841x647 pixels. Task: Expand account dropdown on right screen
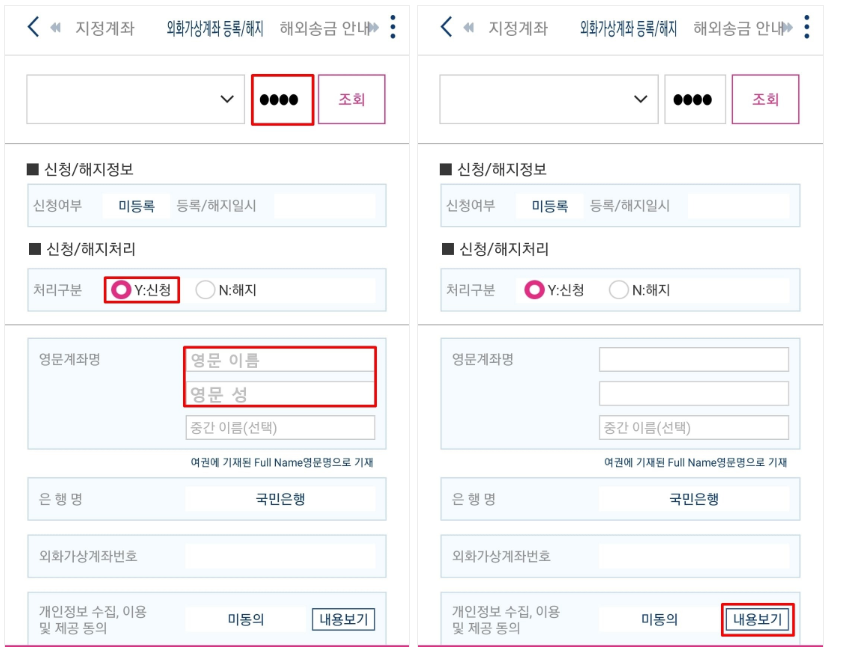[x=549, y=99]
